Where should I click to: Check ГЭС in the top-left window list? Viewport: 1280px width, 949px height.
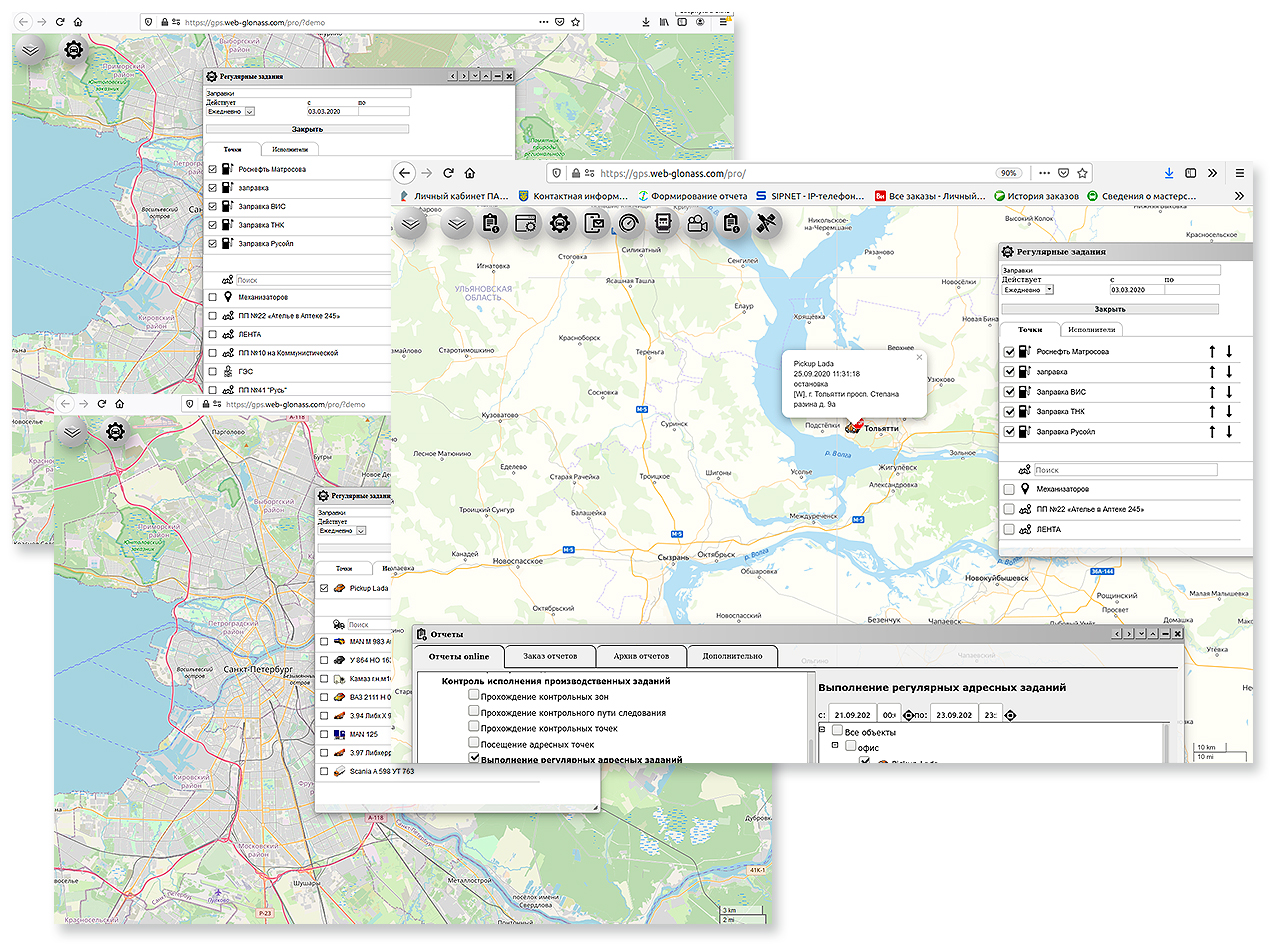tap(212, 371)
